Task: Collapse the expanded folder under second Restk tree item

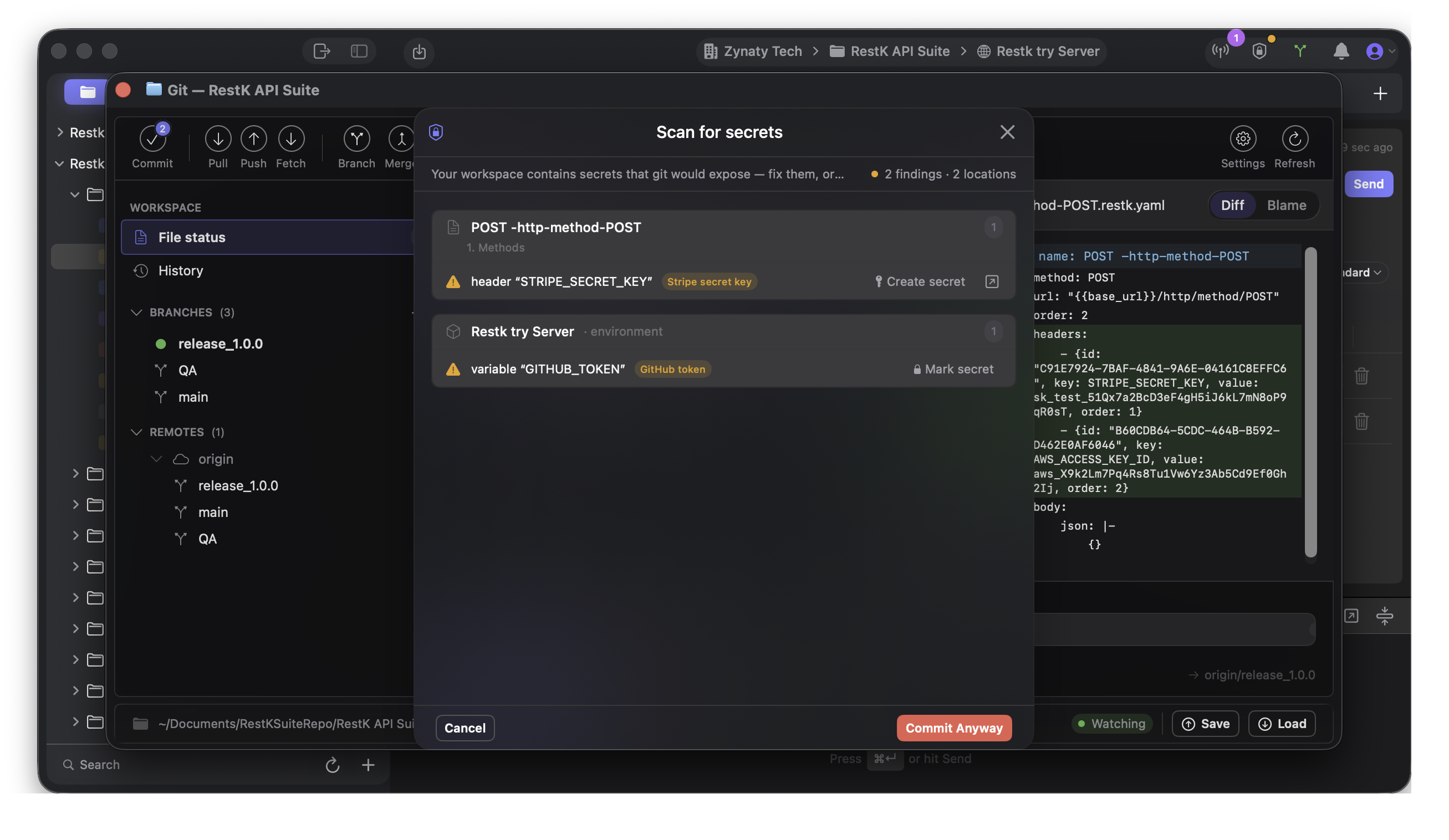Action: coord(75,194)
